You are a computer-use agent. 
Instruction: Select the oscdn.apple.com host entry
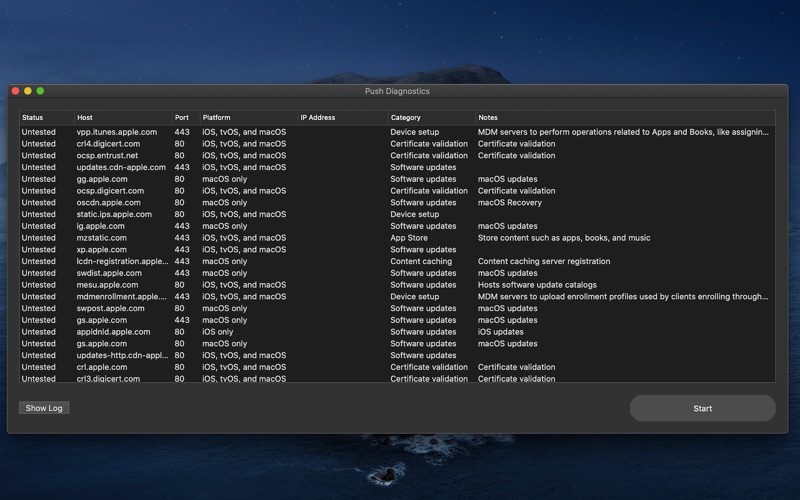tap(109, 203)
